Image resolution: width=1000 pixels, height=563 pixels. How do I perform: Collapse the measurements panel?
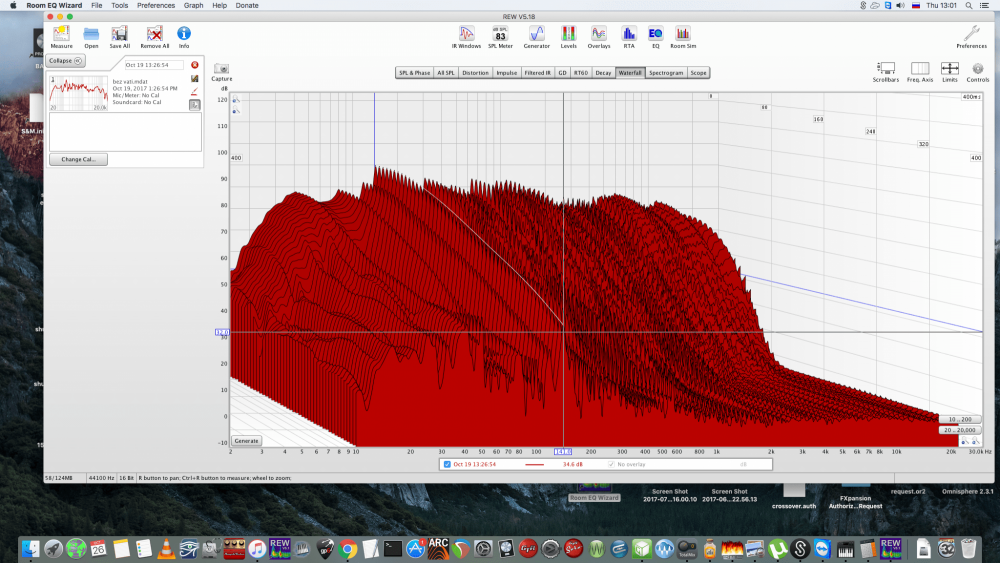pyautogui.click(x=65, y=61)
